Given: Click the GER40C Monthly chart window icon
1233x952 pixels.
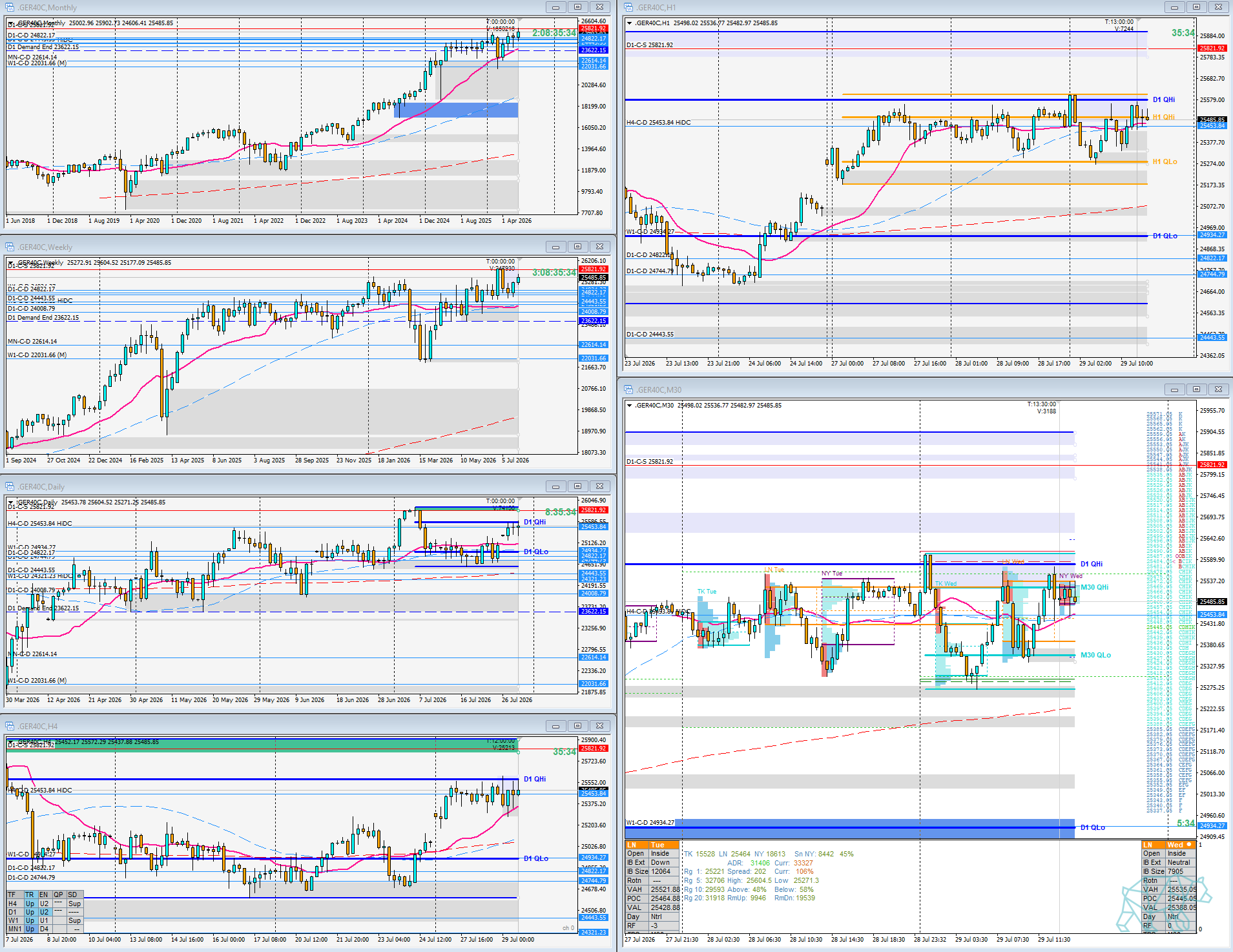Looking at the screenshot, I should [10, 7].
